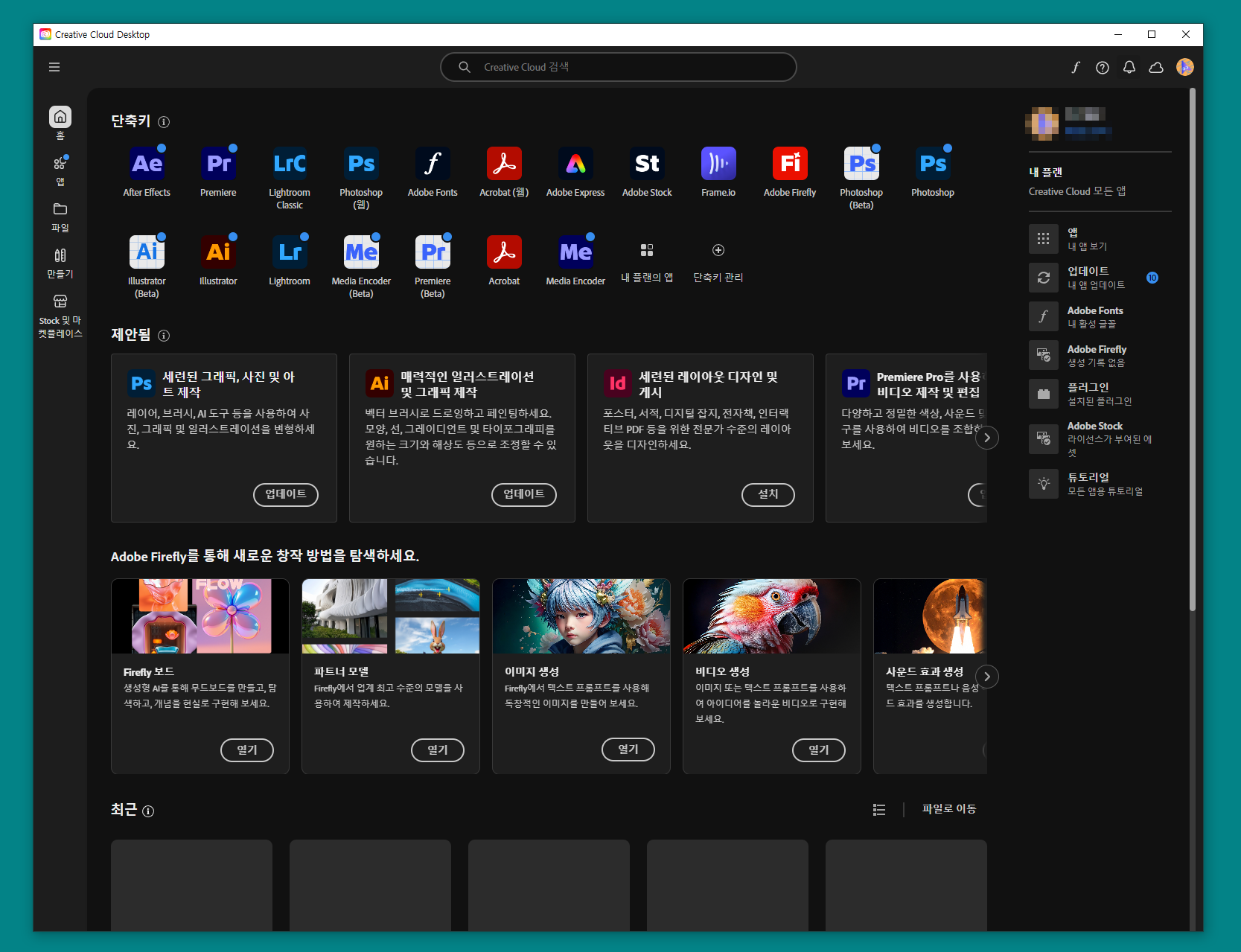The image size is (1241, 952).
Task: Click 업데이트 button on Photoshop card
Action: coord(286,494)
